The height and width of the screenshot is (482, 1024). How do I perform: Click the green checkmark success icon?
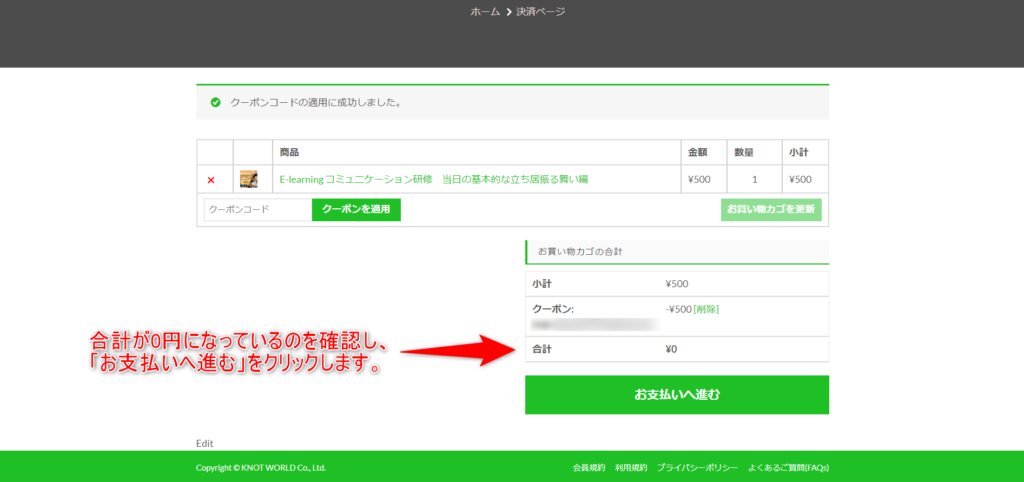(x=215, y=102)
